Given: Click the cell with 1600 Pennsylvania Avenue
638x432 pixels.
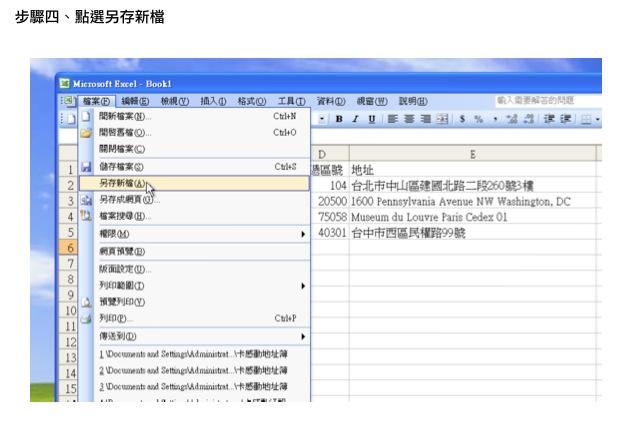Looking at the screenshot, I should click(x=472, y=201).
